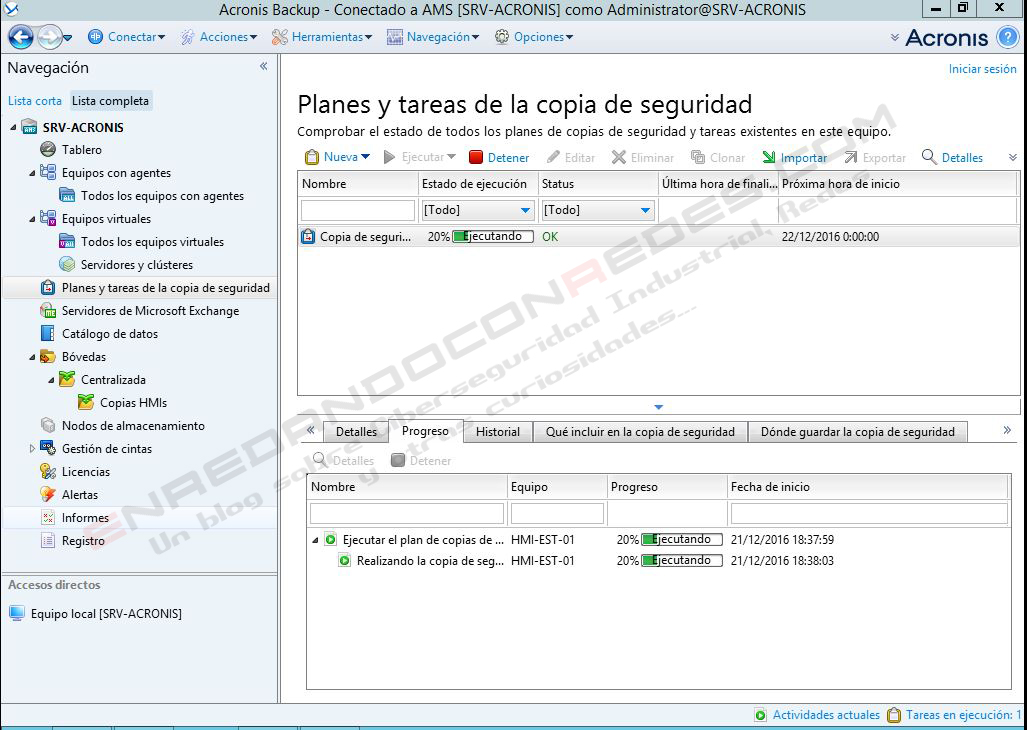This screenshot has height=730, width=1027.
Task: Open the Estado de ejecución [Todo] dropdown
Action: pos(477,210)
